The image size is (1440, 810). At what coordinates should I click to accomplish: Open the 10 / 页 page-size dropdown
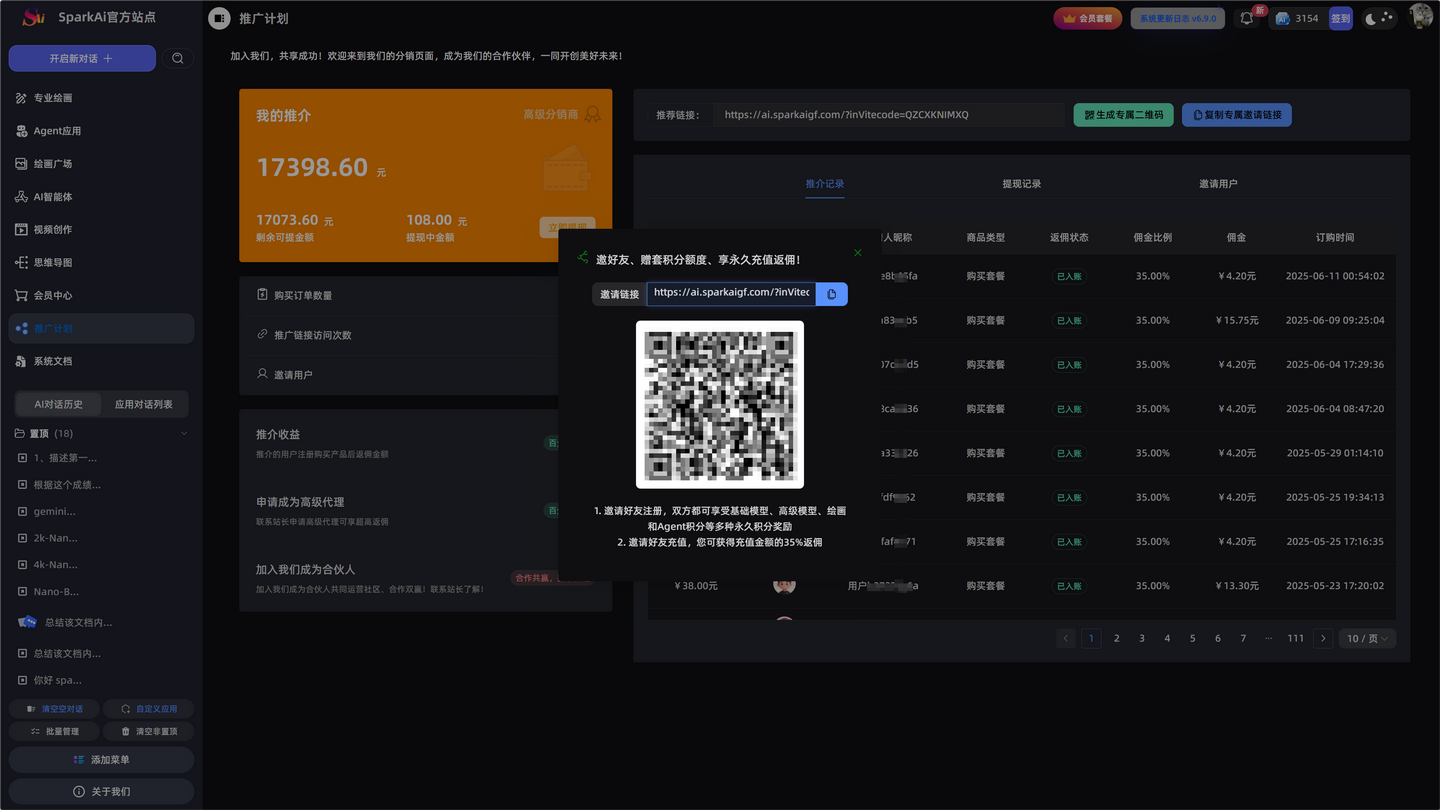[1367, 638]
